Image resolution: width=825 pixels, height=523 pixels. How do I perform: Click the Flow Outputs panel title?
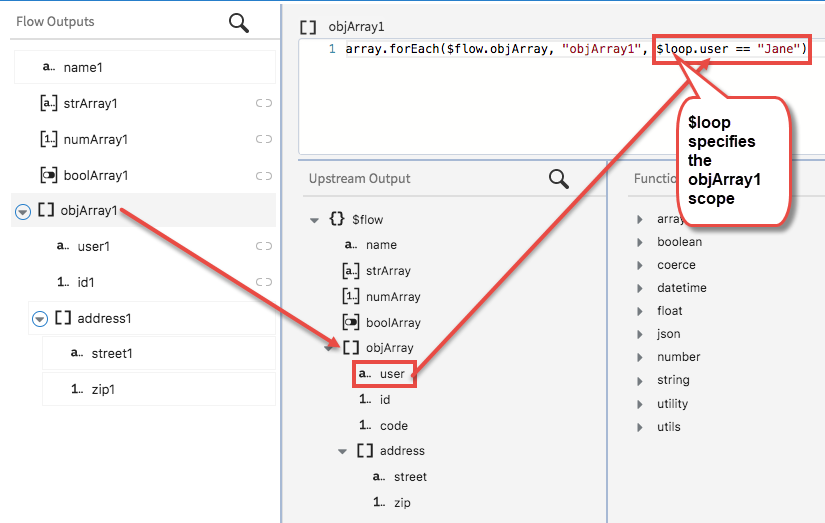coord(55,22)
